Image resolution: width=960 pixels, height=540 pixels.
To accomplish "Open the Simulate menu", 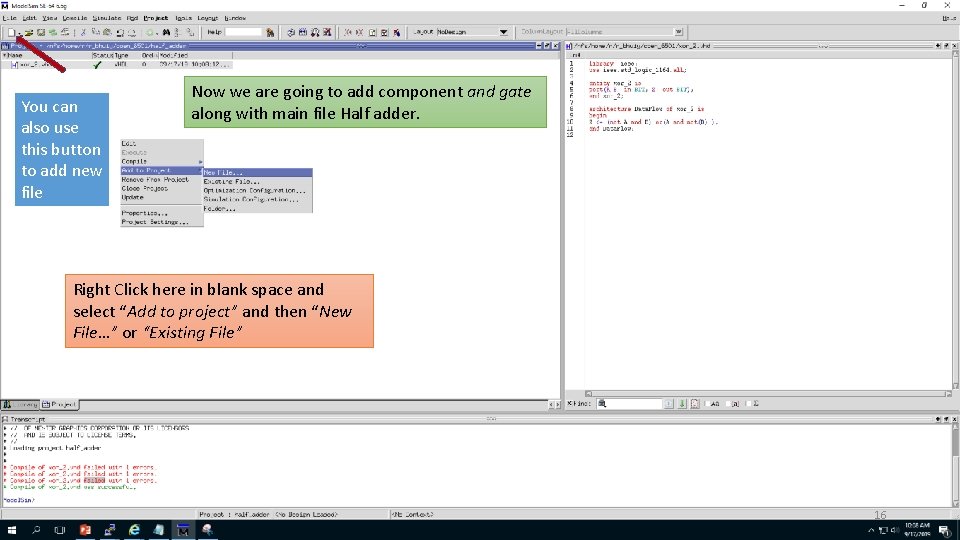I will 107,18.
